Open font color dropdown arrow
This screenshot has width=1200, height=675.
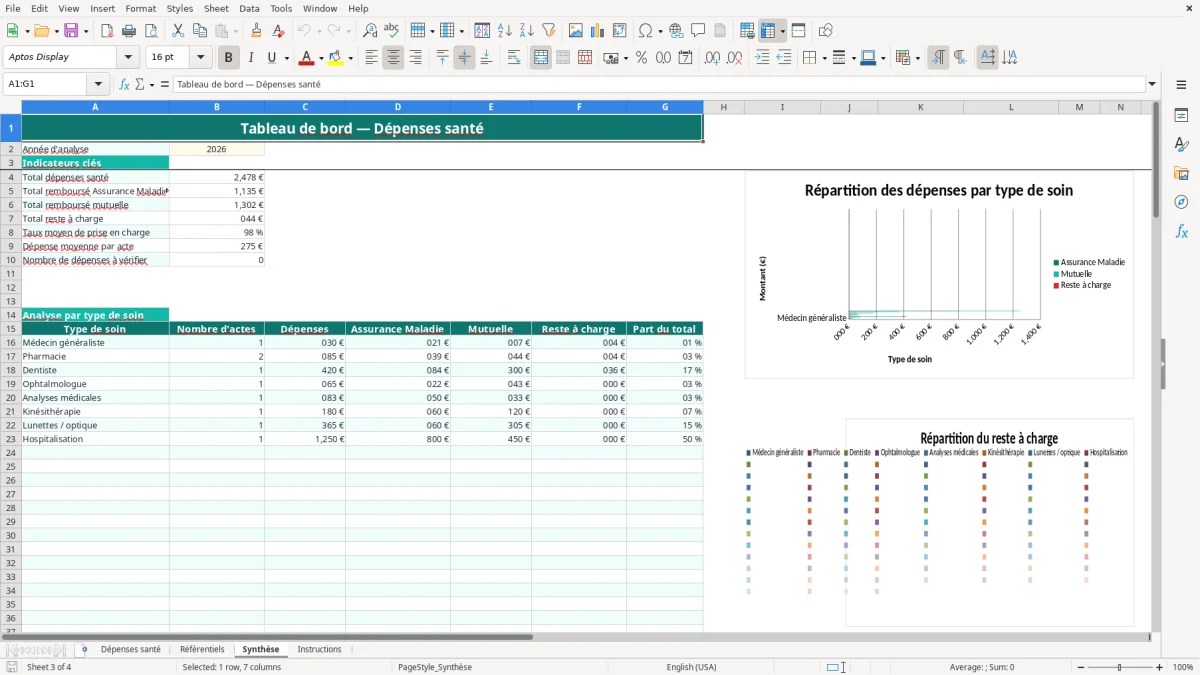click(x=320, y=58)
